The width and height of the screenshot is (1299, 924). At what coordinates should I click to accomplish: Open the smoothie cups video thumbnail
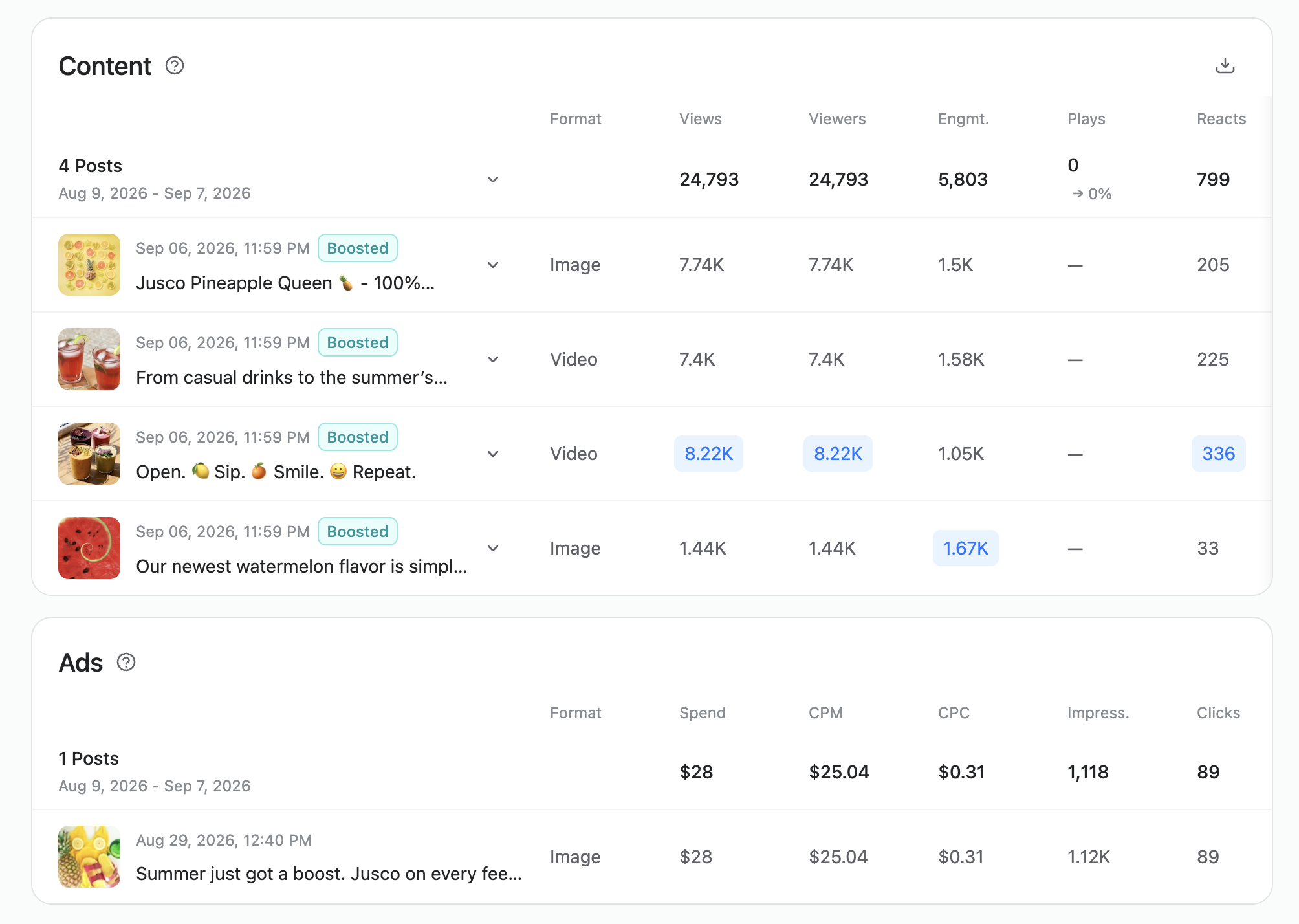(89, 454)
